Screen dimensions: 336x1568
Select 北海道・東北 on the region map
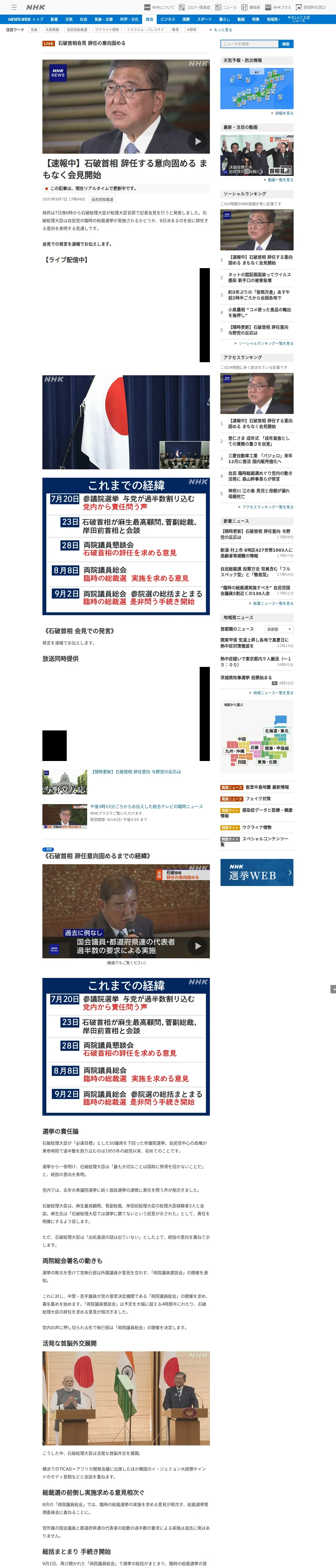[277, 731]
